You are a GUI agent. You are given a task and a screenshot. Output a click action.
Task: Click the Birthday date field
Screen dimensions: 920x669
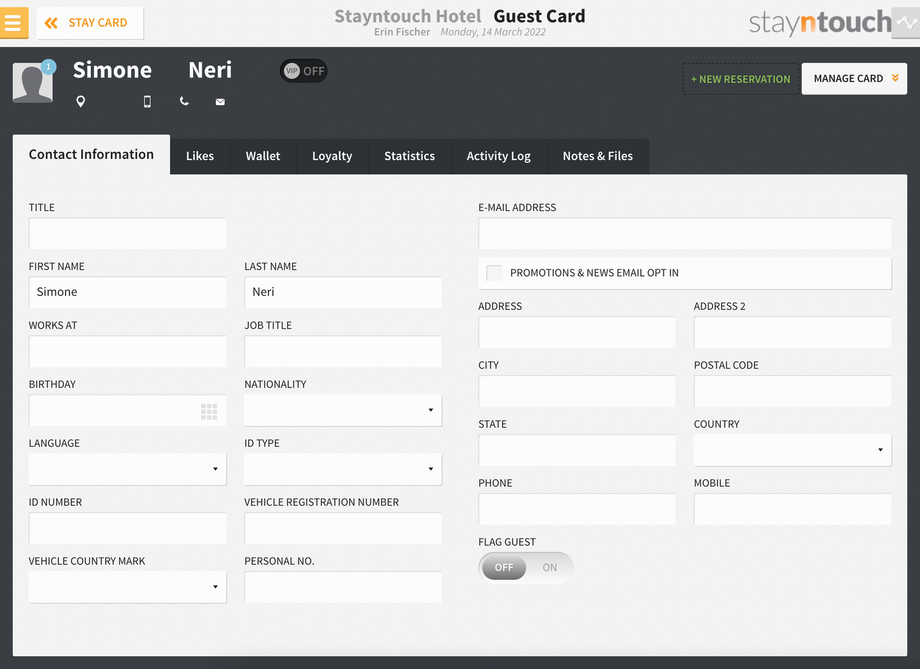[127, 410]
